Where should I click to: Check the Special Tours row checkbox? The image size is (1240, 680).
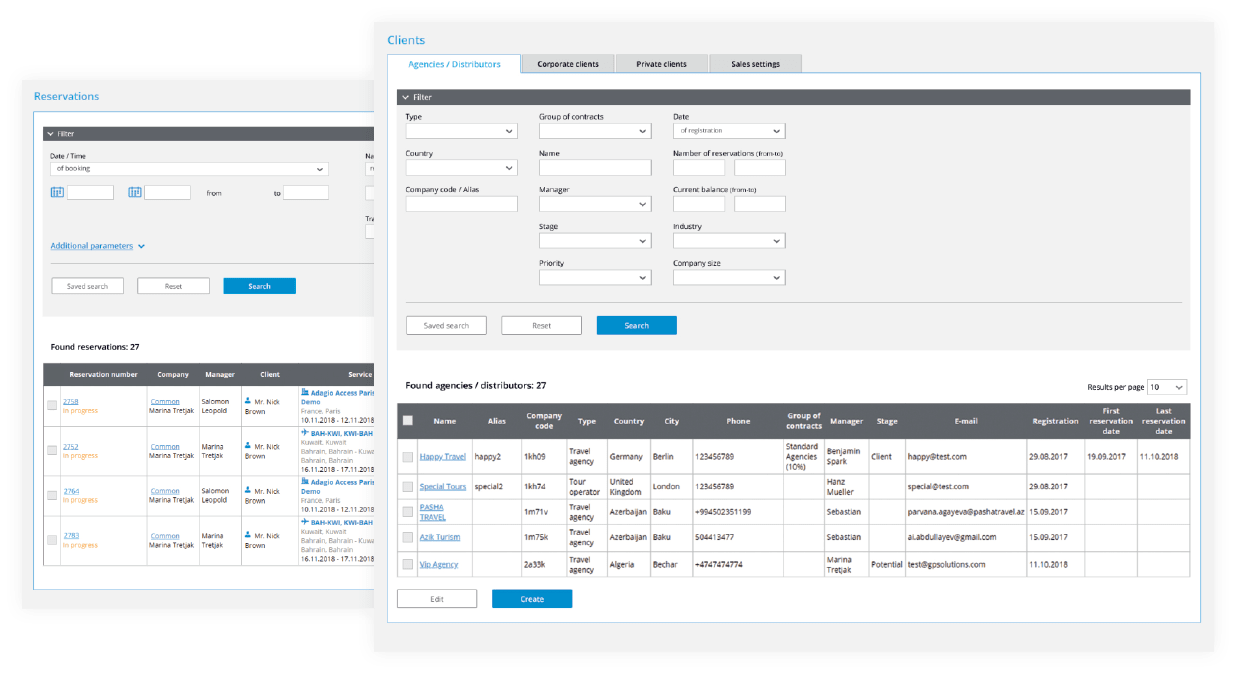click(407, 487)
